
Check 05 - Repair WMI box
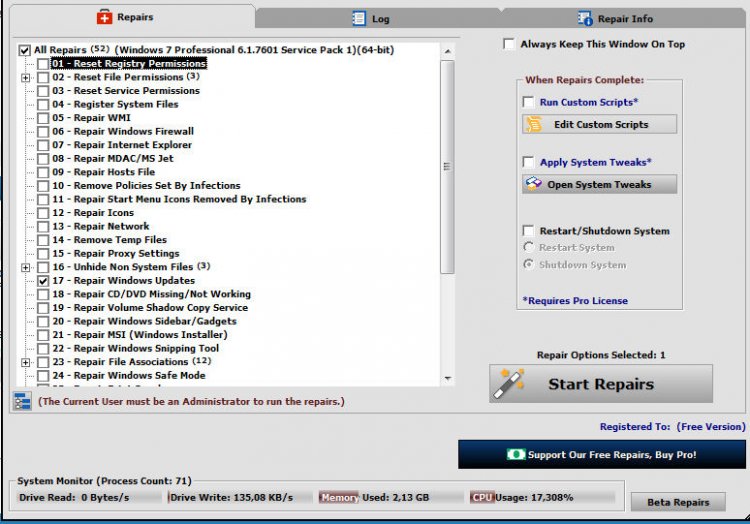point(43,118)
